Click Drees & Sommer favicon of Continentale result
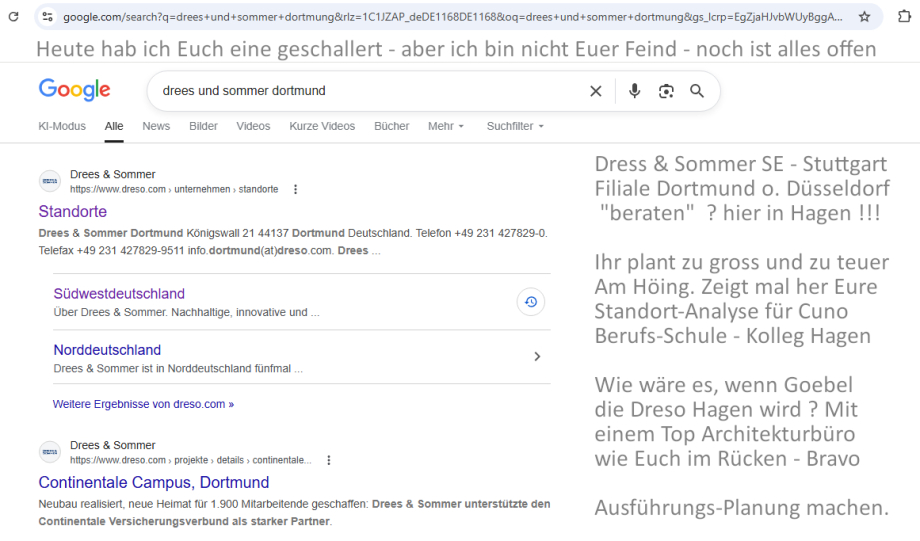 pyautogui.click(x=50, y=452)
